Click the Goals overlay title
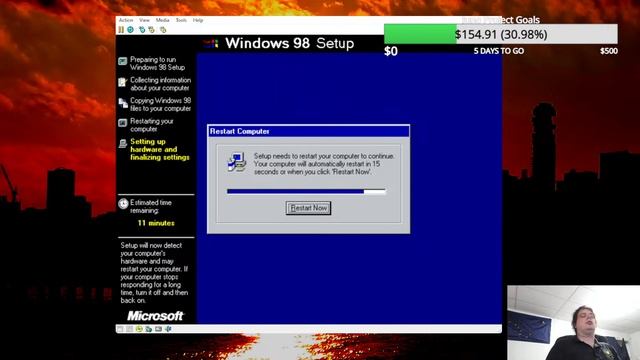Viewport: 640px width, 360px height. pyautogui.click(x=500, y=20)
